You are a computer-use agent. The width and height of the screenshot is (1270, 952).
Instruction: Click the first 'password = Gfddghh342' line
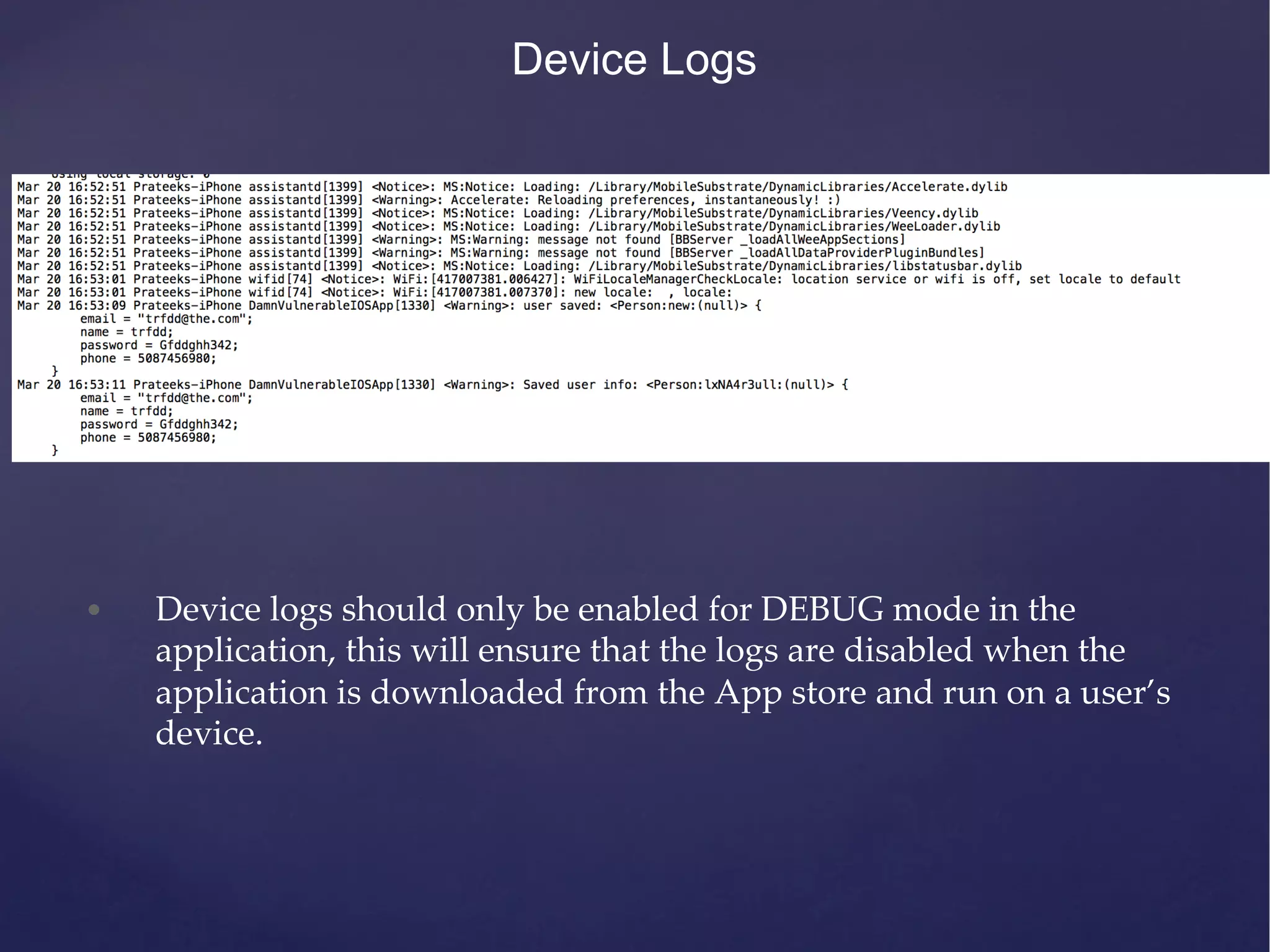click(159, 345)
